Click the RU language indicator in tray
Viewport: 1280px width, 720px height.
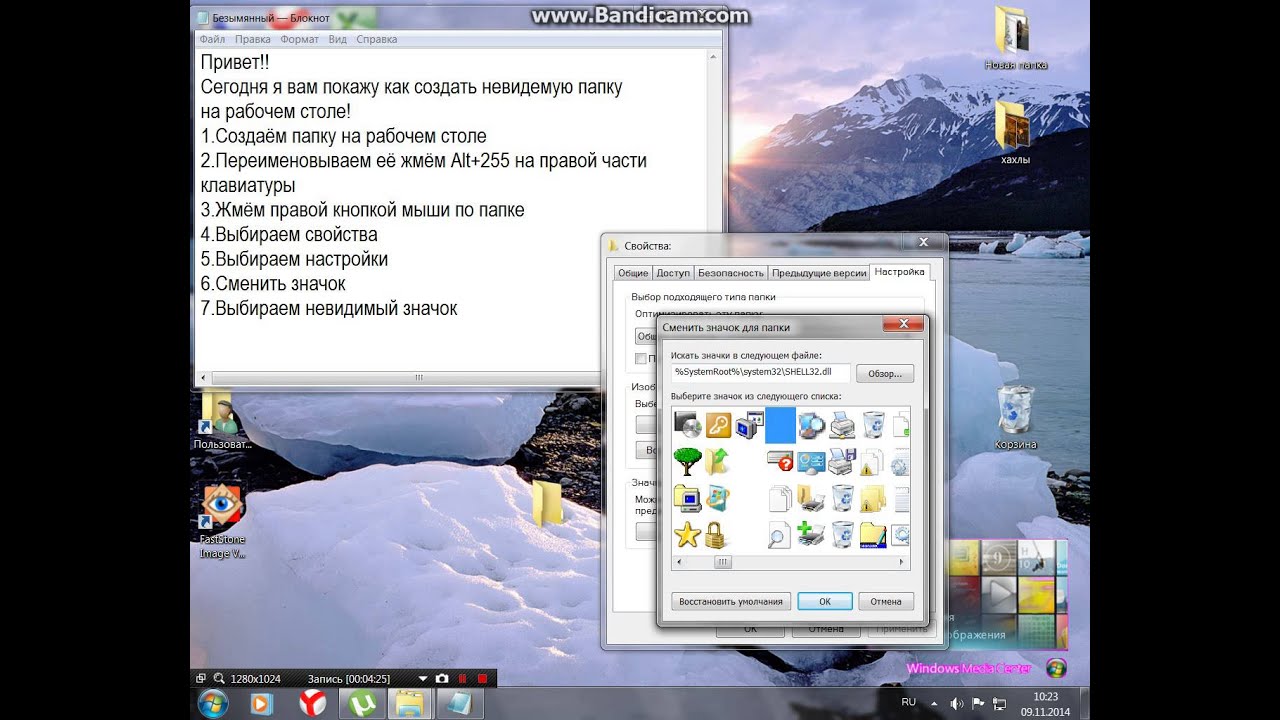pos(908,703)
